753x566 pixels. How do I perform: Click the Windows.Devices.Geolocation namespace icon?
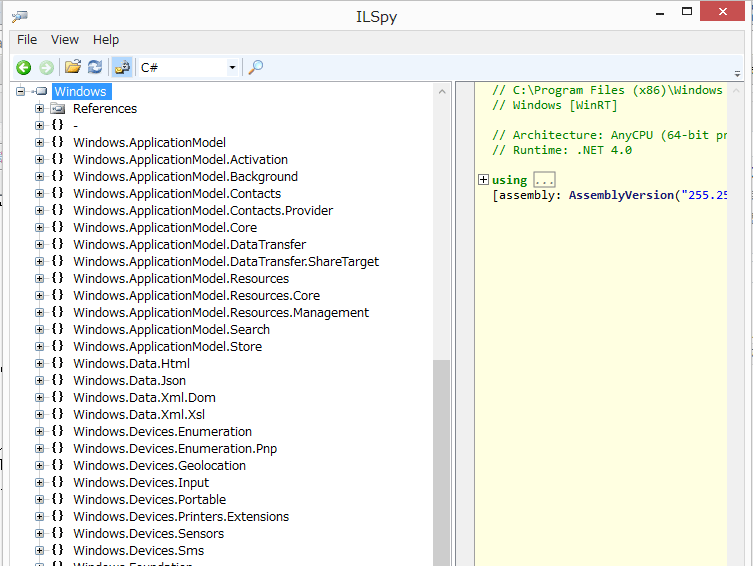(58, 466)
